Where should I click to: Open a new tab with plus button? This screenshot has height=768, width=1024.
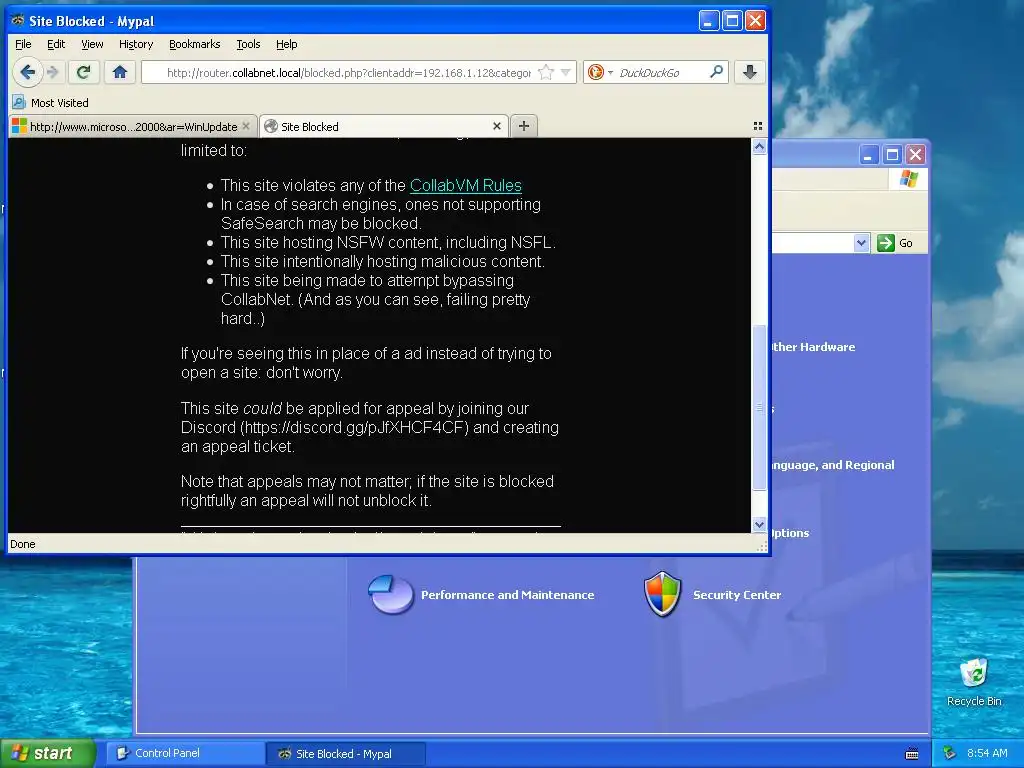(x=524, y=126)
